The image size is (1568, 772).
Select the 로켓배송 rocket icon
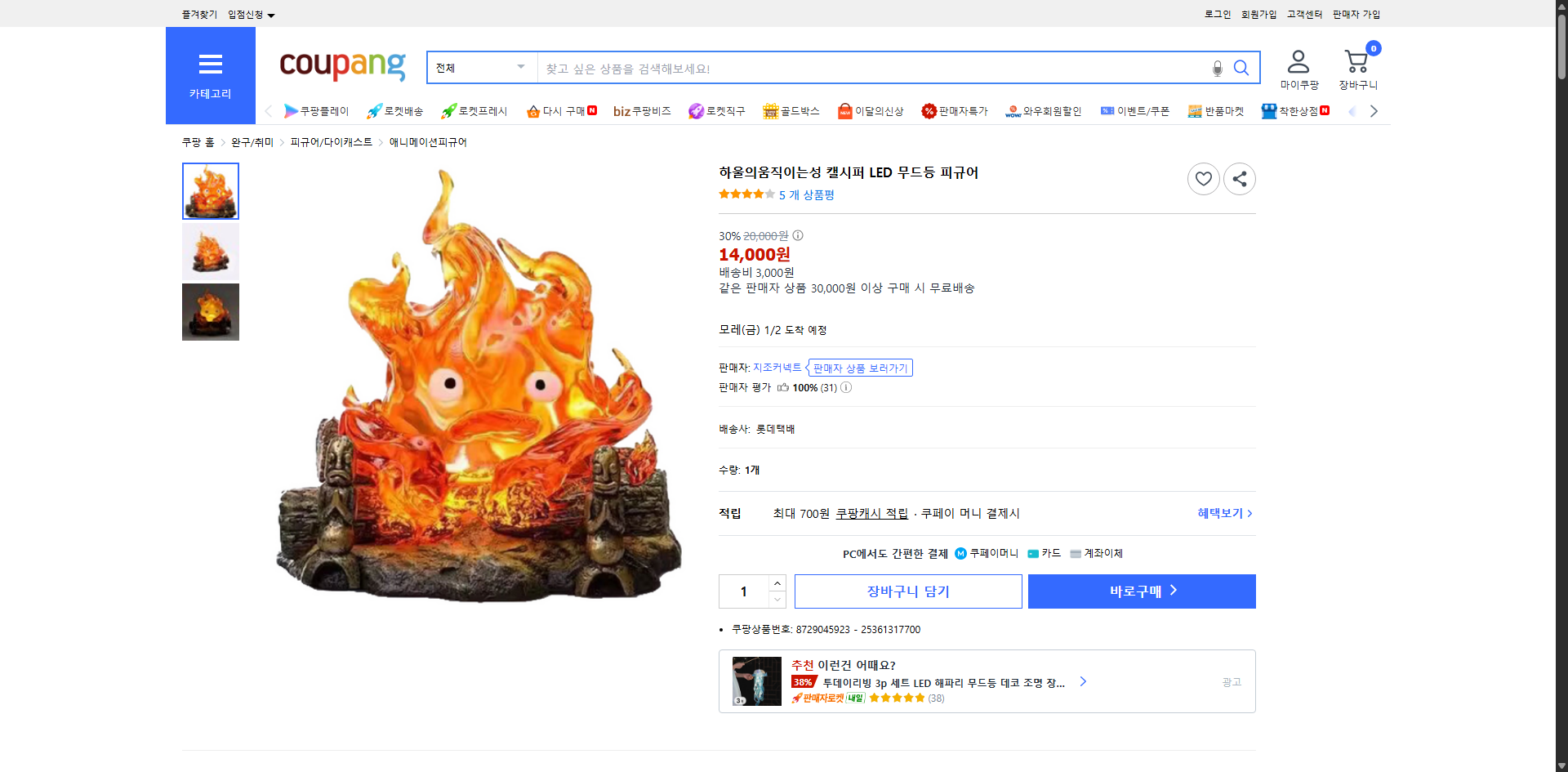(x=372, y=111)
